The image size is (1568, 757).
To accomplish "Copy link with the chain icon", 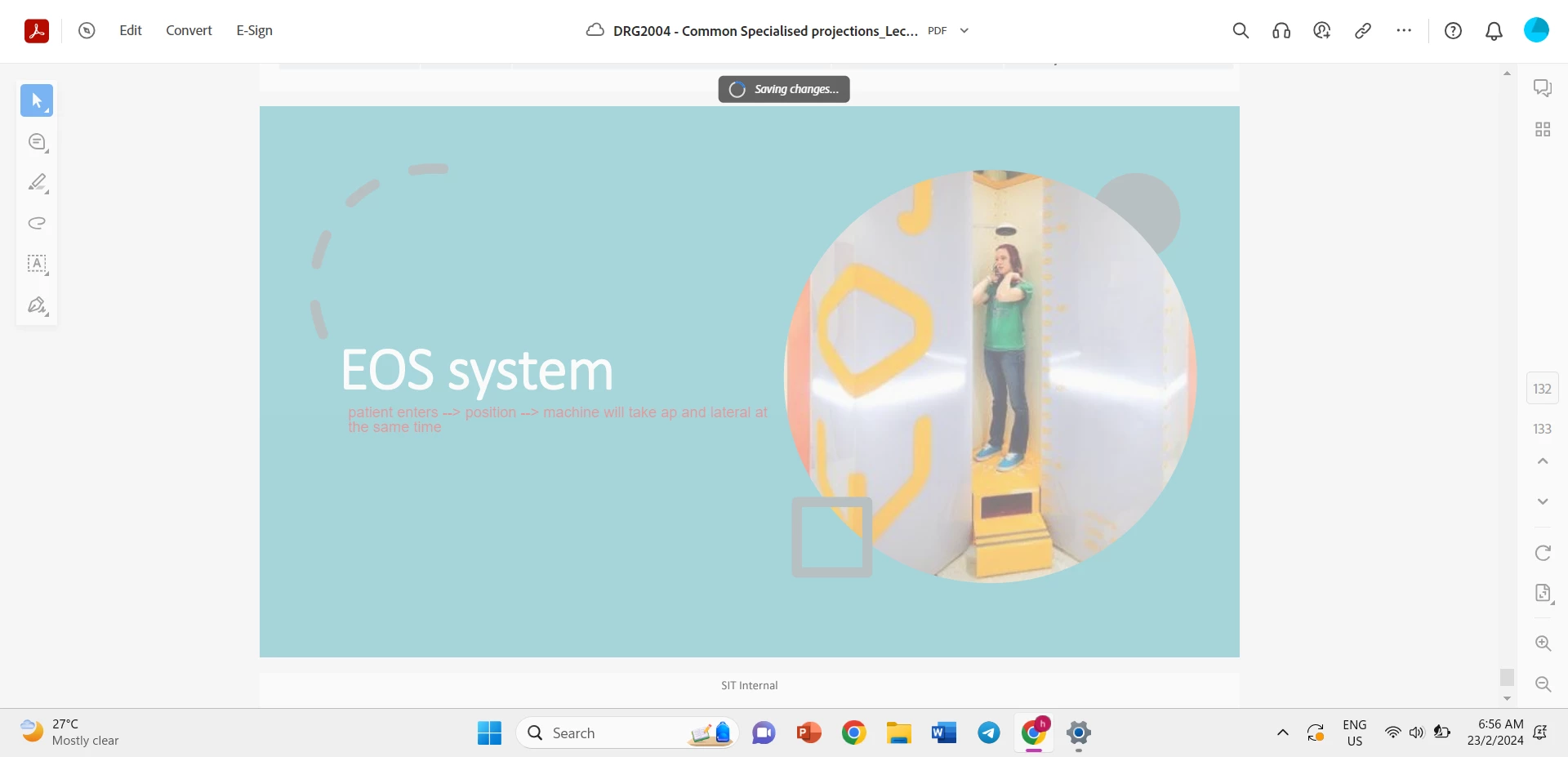I will click(1363, 31).
